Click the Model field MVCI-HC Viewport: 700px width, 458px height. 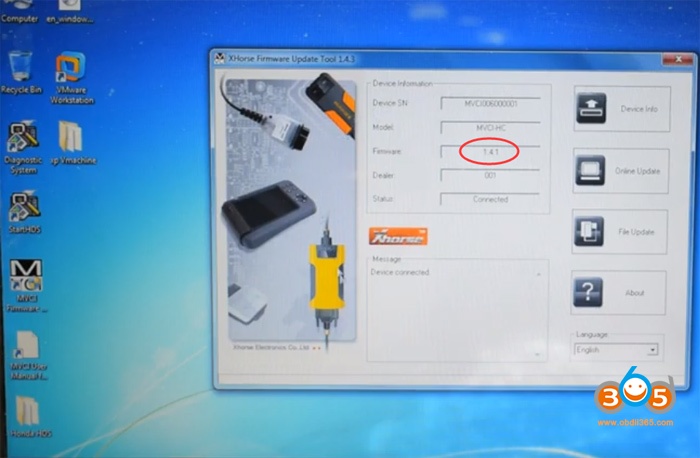[x=490, y=128]
